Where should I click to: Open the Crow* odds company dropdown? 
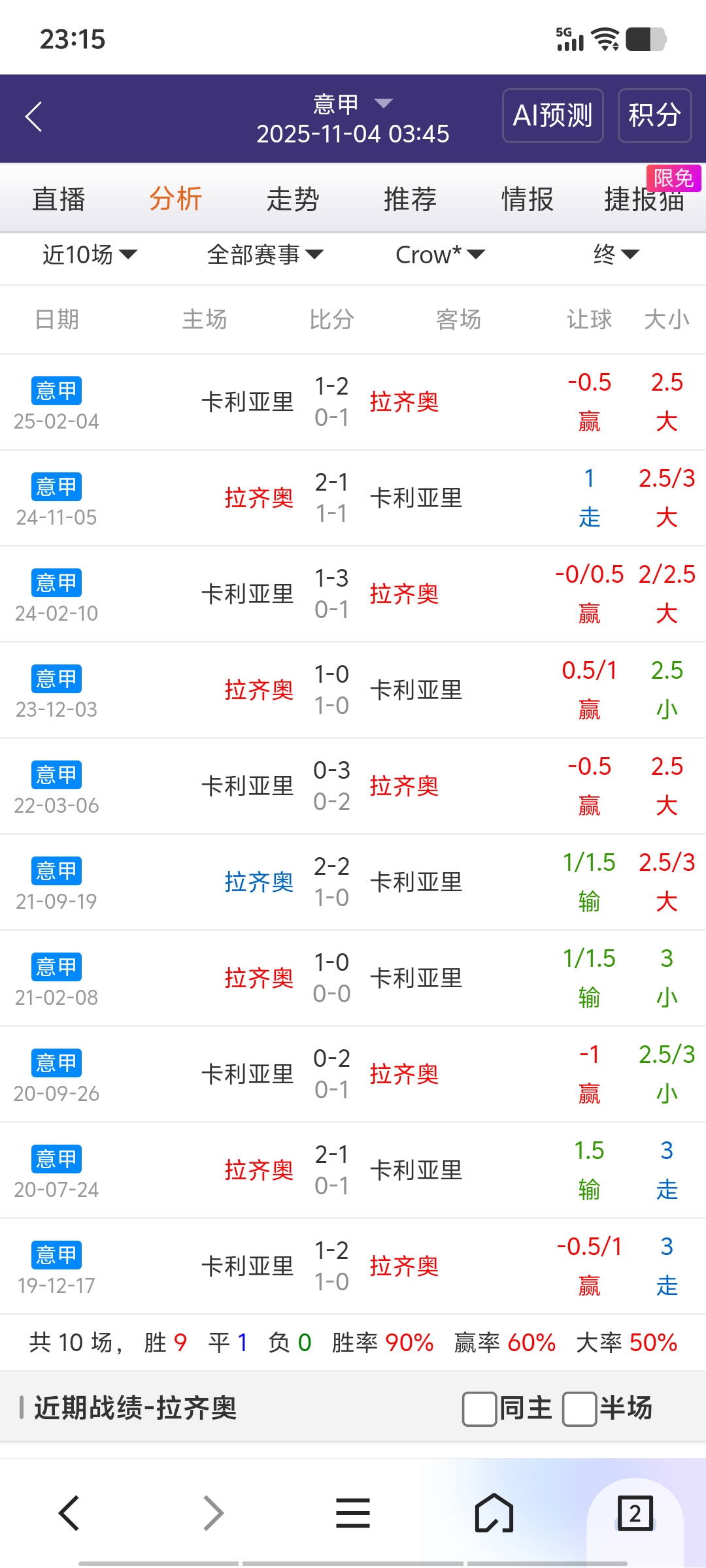coord(440,254)
